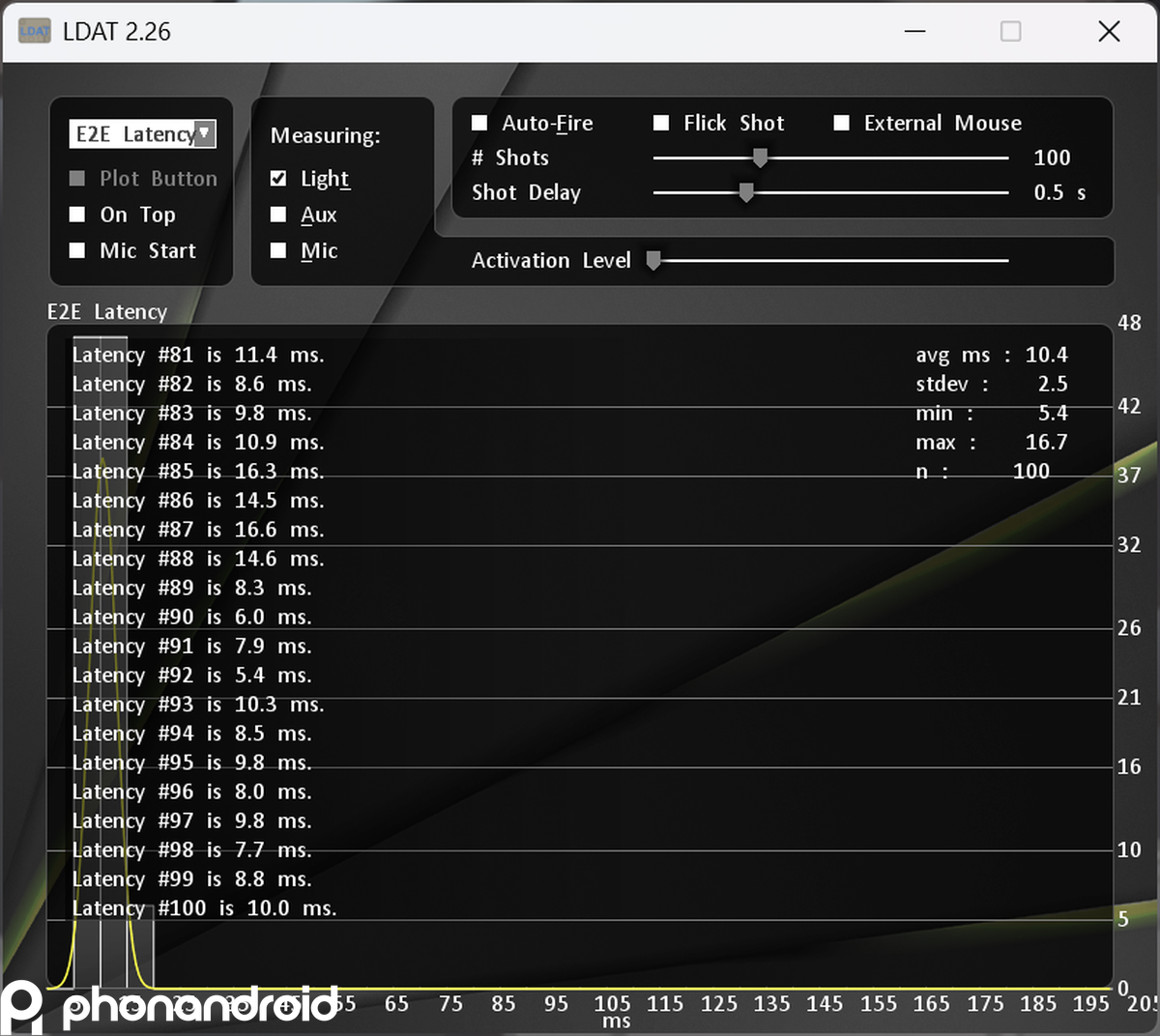This screenshot has width=1160, height=1036.
Task: Select the Latency #90 is 6.0 ms line
Action: [191, 617]
